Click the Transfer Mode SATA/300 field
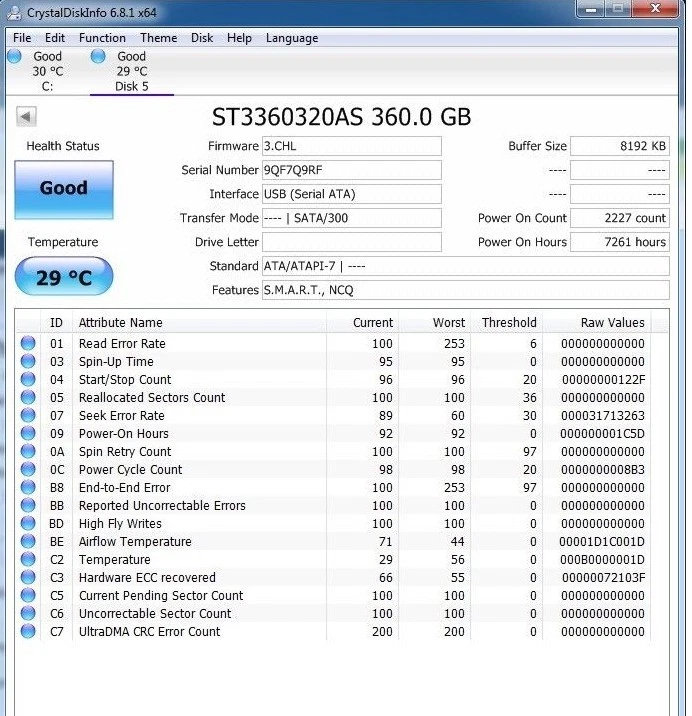Screen dimensions: 692x716 pyautogui.click(x=352, y=218)
